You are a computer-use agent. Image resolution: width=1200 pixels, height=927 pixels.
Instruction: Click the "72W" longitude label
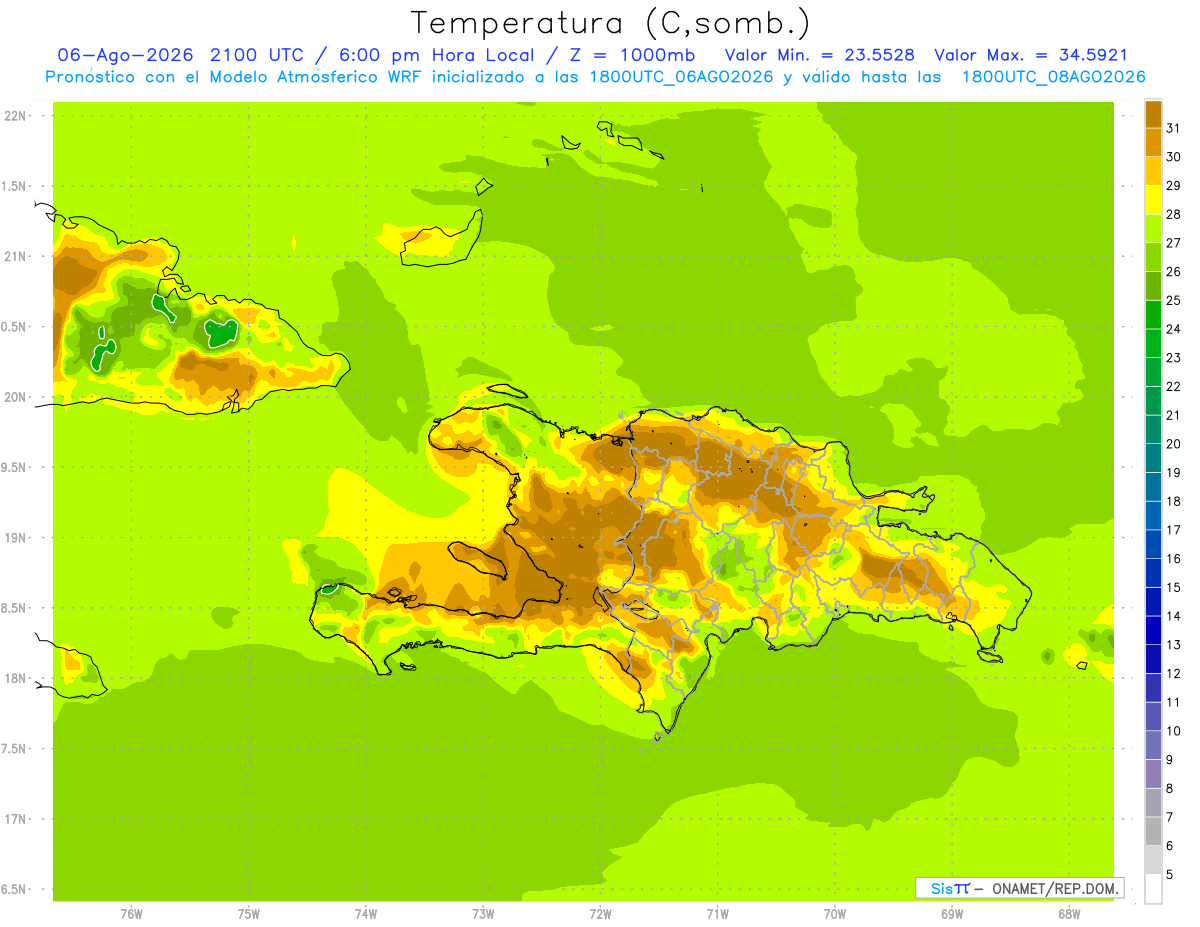600,913
